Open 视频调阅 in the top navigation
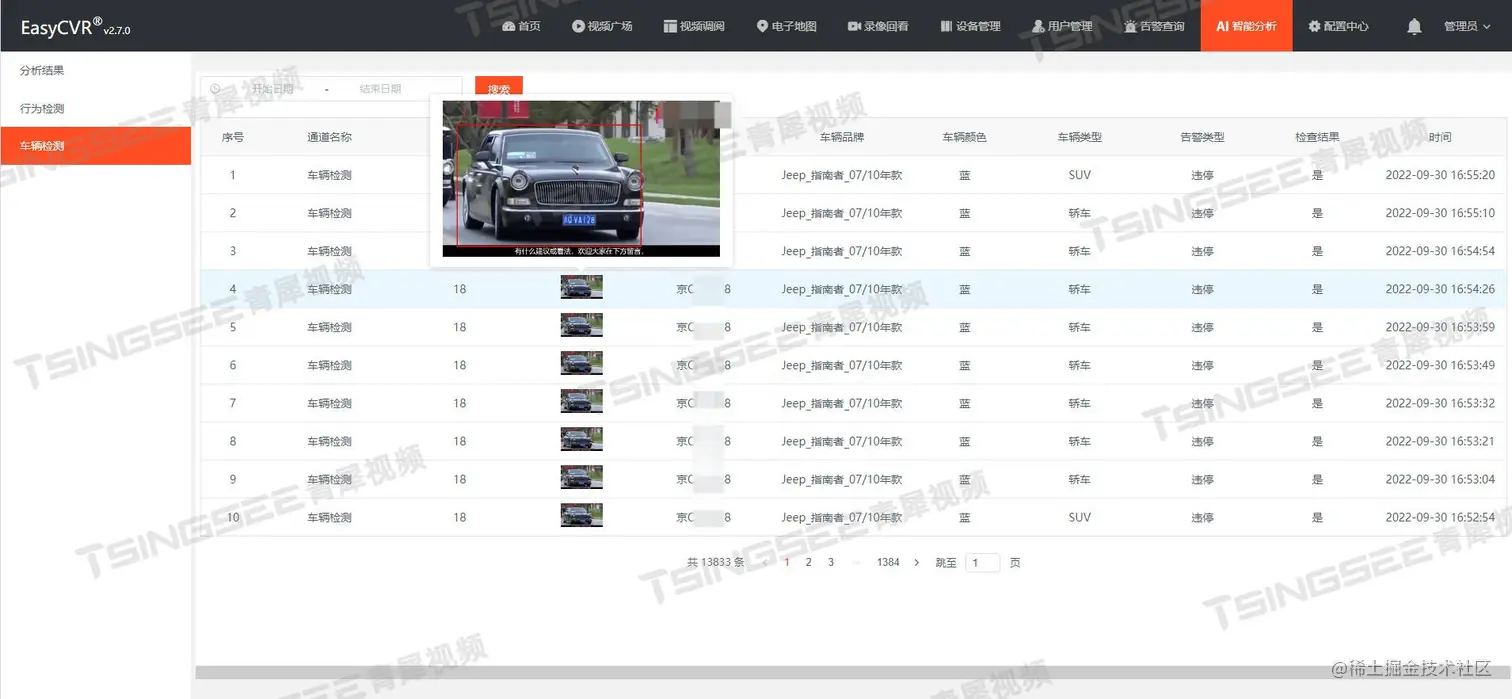Image resolution: width=1512 pixels, height=699 pixels. (x=694, y=26)
